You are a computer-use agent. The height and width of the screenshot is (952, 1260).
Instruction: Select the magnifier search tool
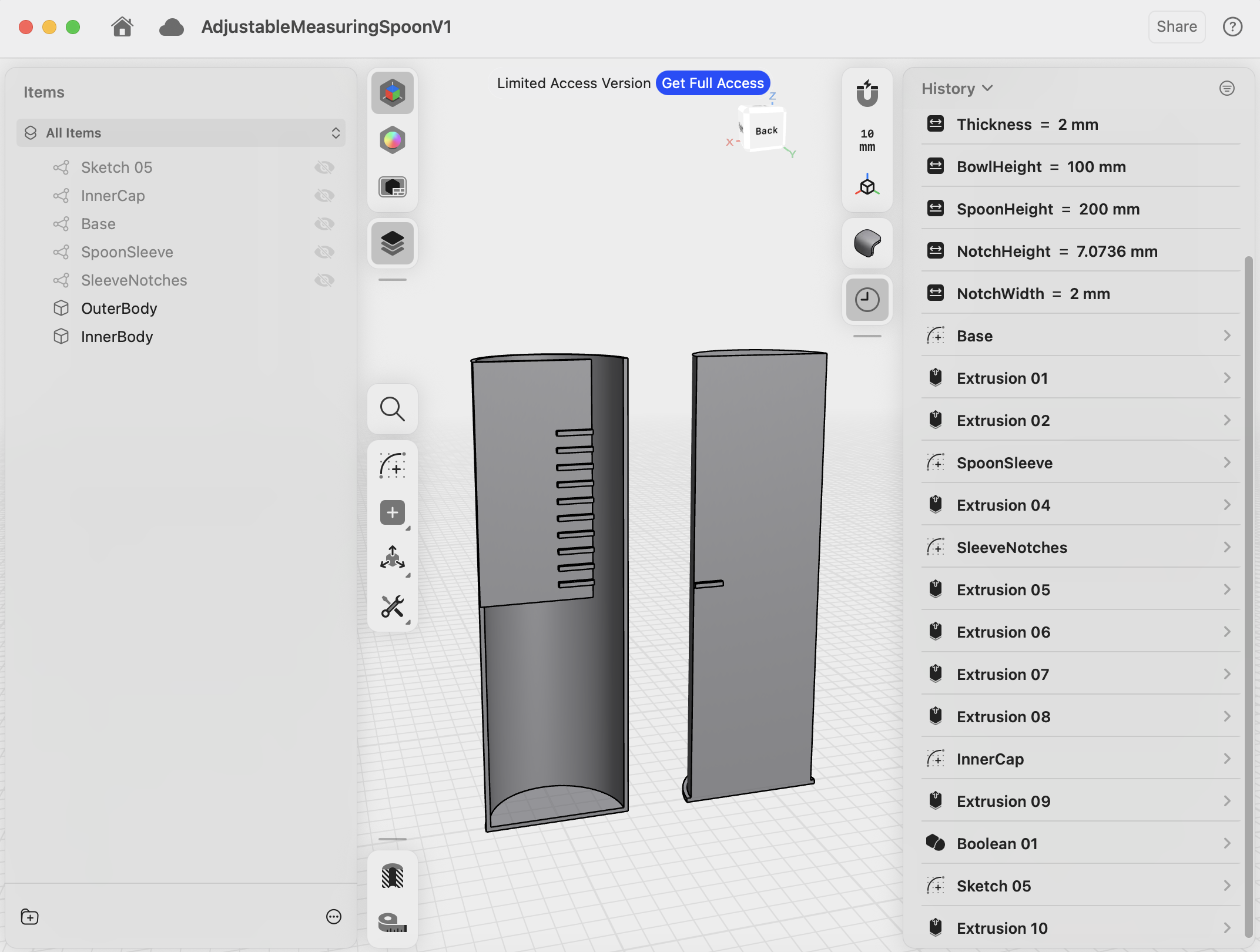click(393, 409)
